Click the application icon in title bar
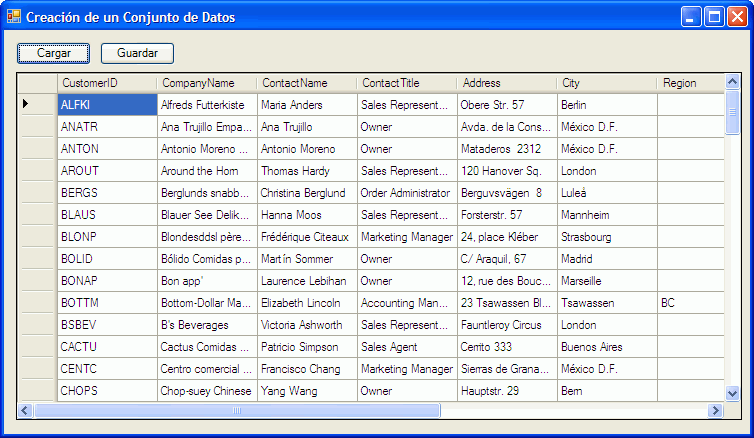 [x=13, y=17]
